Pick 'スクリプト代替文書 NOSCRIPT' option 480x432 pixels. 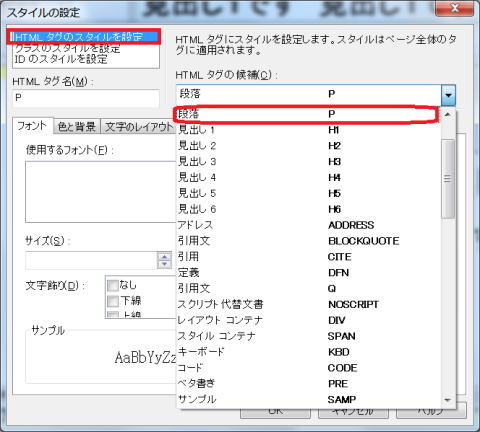pos(308,304)
